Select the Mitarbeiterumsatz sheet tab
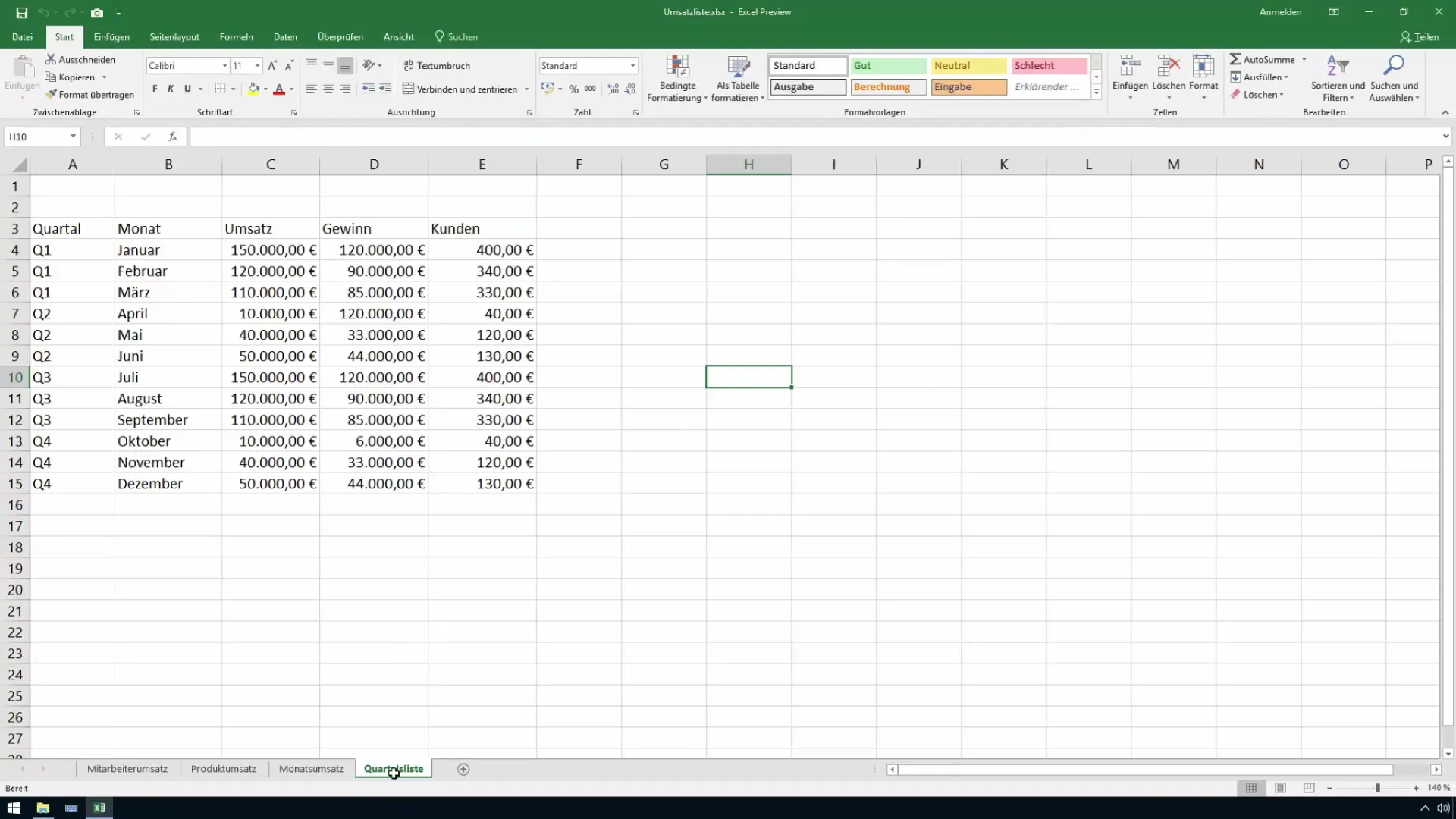Viewport: 1456px width, 819px height. click(127, 769)
